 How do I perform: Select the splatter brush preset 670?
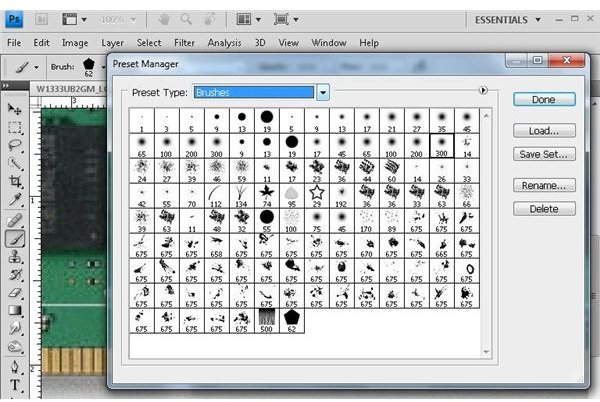pos(367,246)
